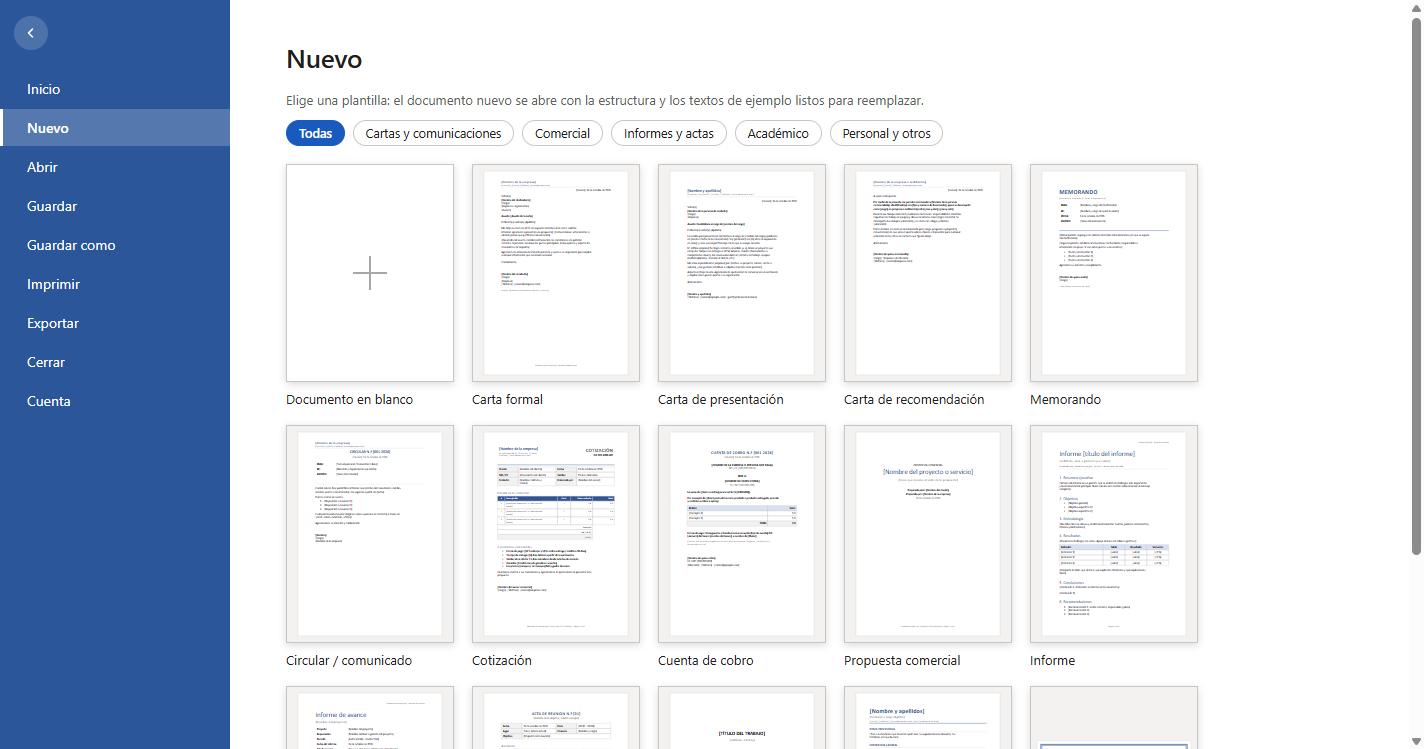Pick the Título del trabajo thumbnail
The image size is (1424, 749).
tap(742, 718)
